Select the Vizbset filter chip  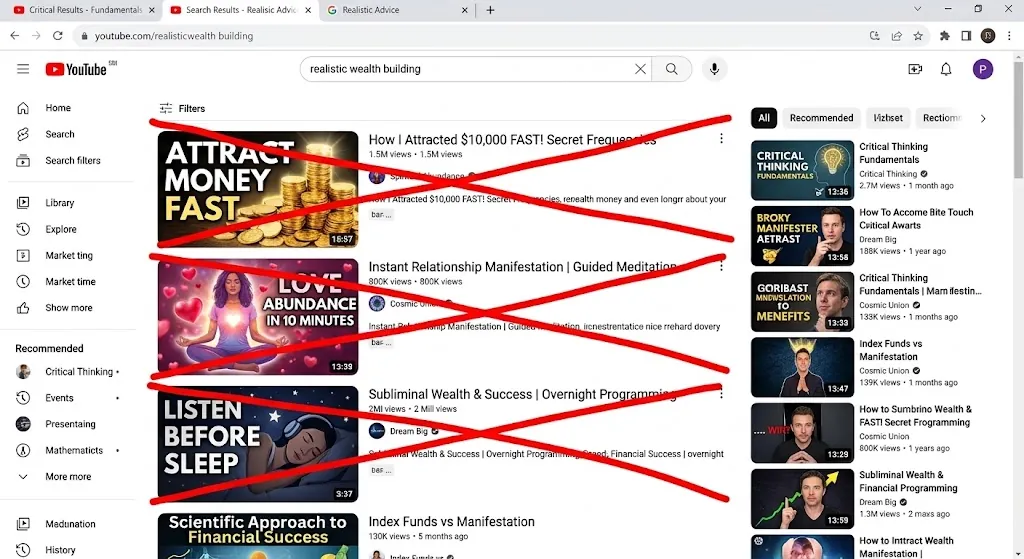[x=888, y=118]
